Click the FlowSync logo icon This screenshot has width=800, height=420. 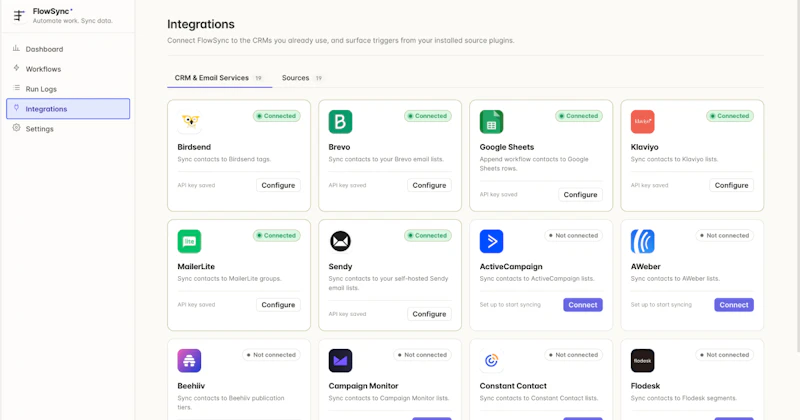pos(19,16)
